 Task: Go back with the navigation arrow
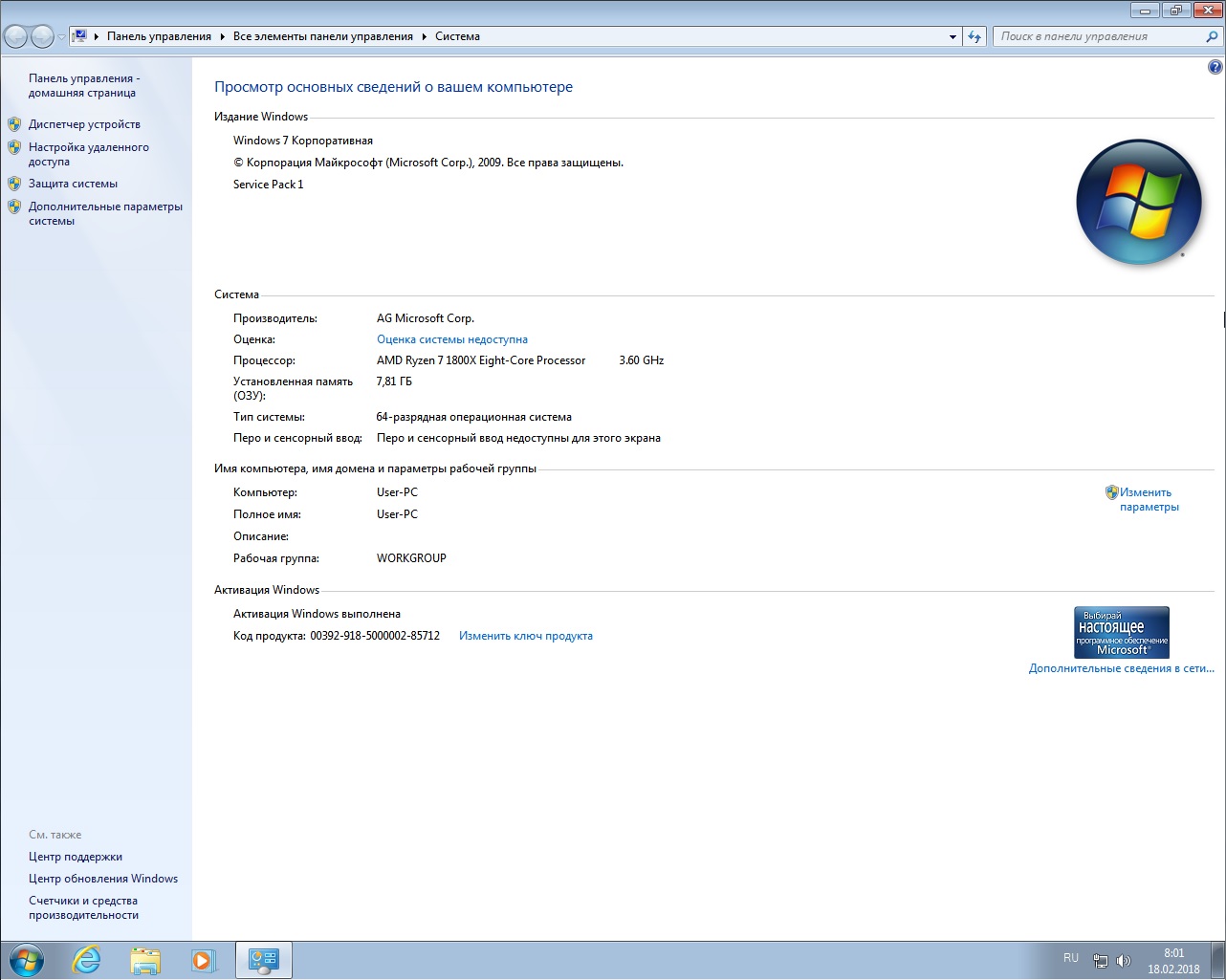(x=16, y=36)
